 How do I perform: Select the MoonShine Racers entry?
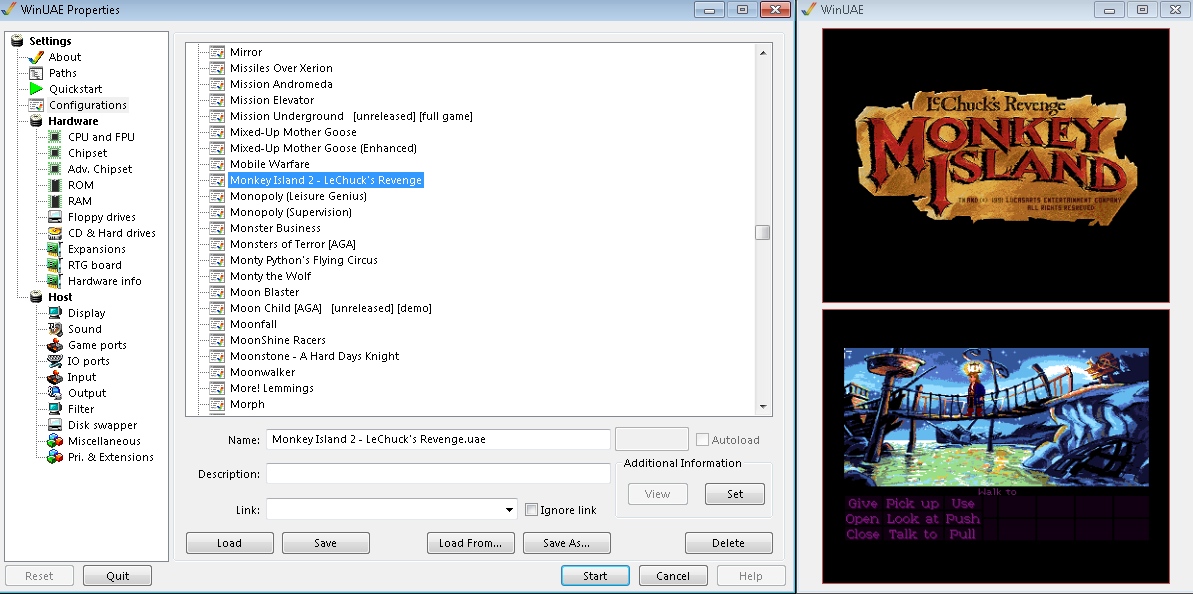(x=278, y=340)
